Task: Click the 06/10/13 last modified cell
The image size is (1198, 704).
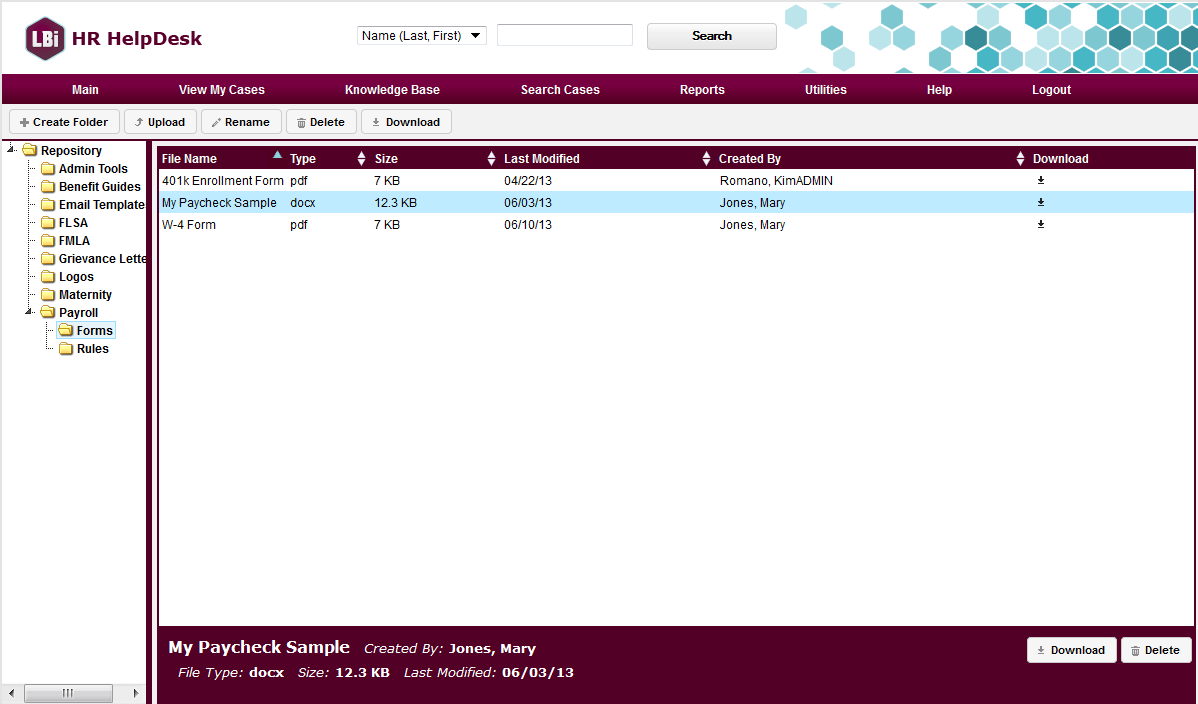Action: [x=528, y=225]
